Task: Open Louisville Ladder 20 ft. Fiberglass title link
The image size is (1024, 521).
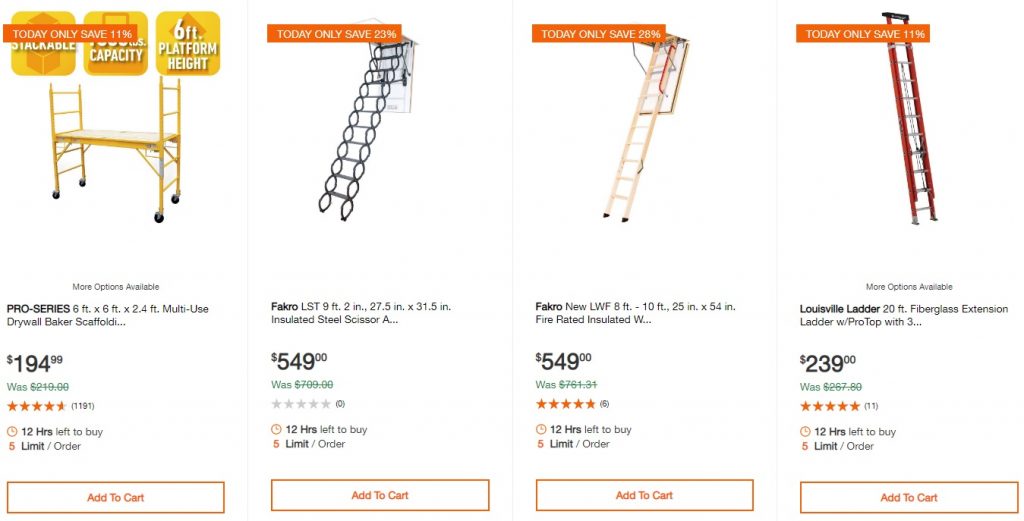Action: (x=900, y=316)
